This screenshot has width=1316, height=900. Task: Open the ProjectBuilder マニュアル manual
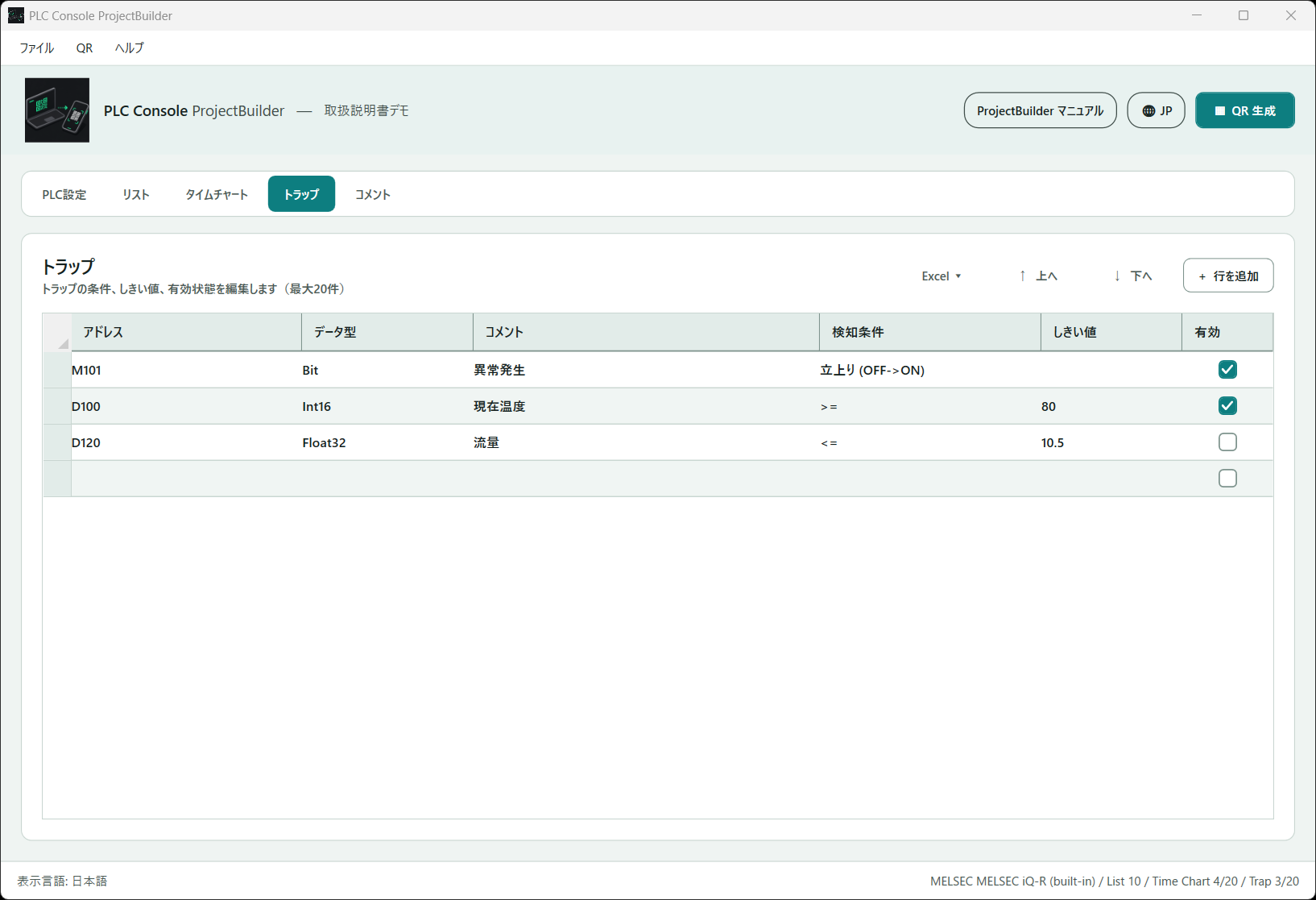[x=1040, y=110]
